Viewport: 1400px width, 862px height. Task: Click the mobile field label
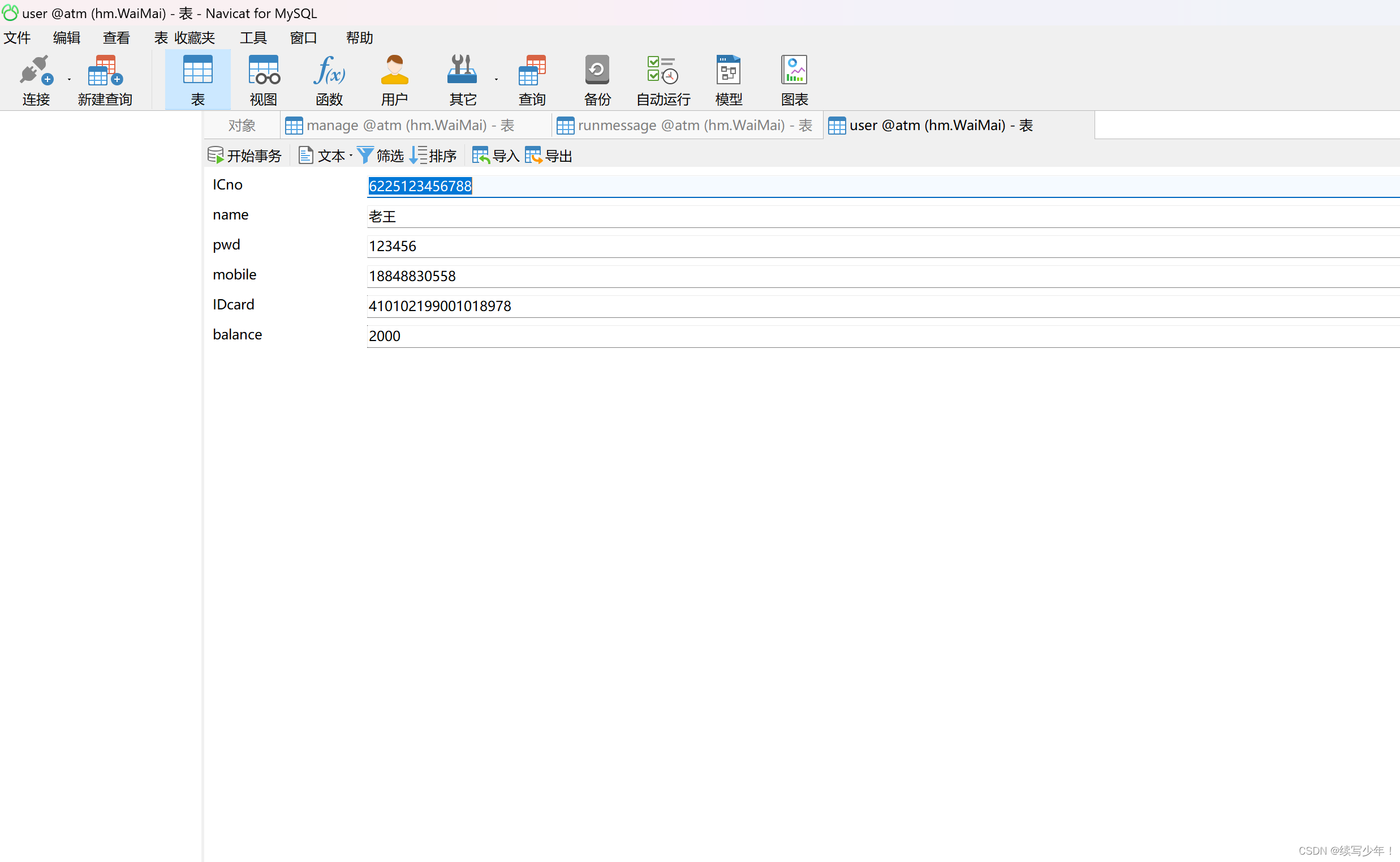(x=234, y=275)
